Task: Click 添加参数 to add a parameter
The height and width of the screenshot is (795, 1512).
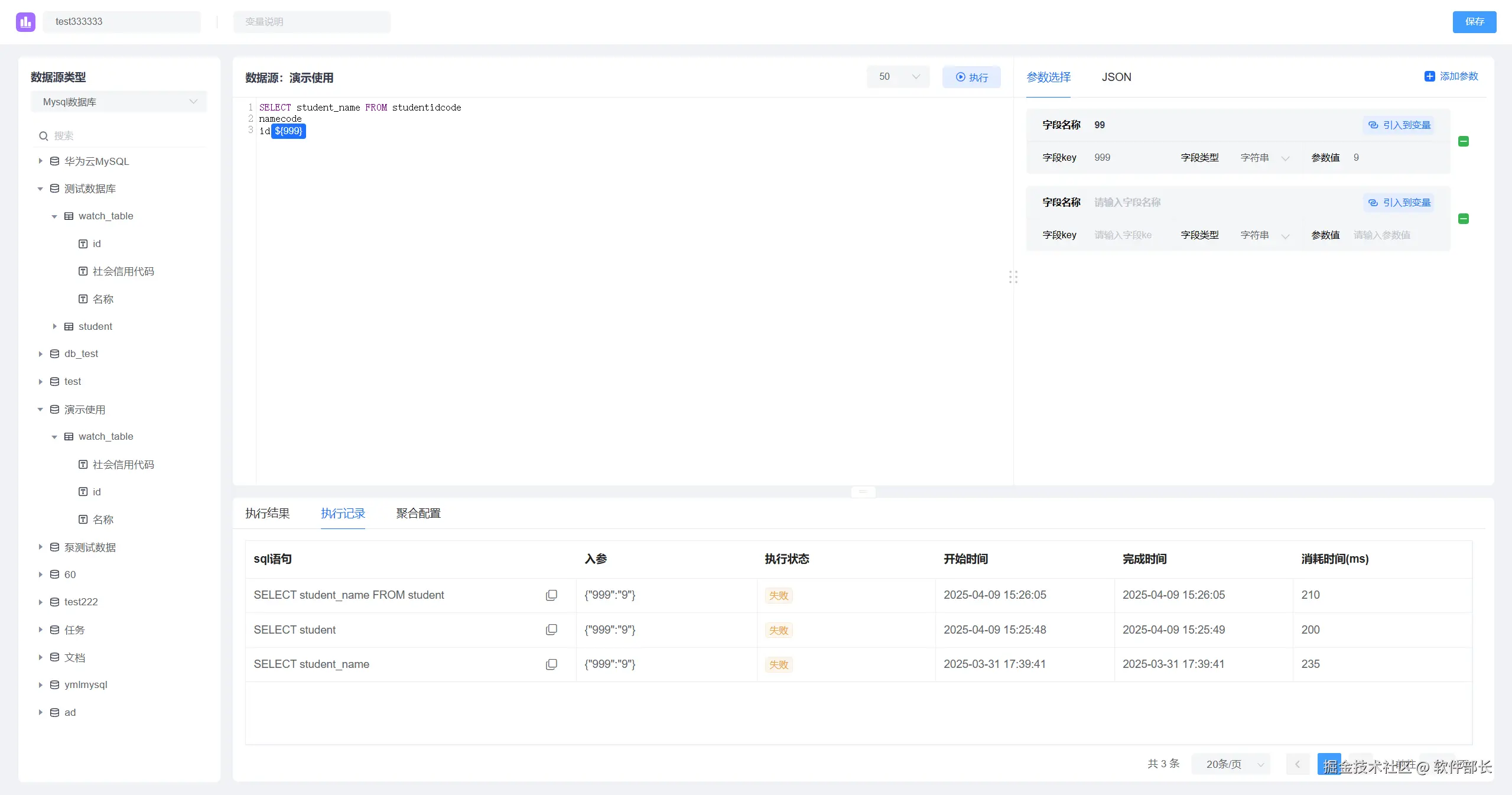Action: (1451, 76)
